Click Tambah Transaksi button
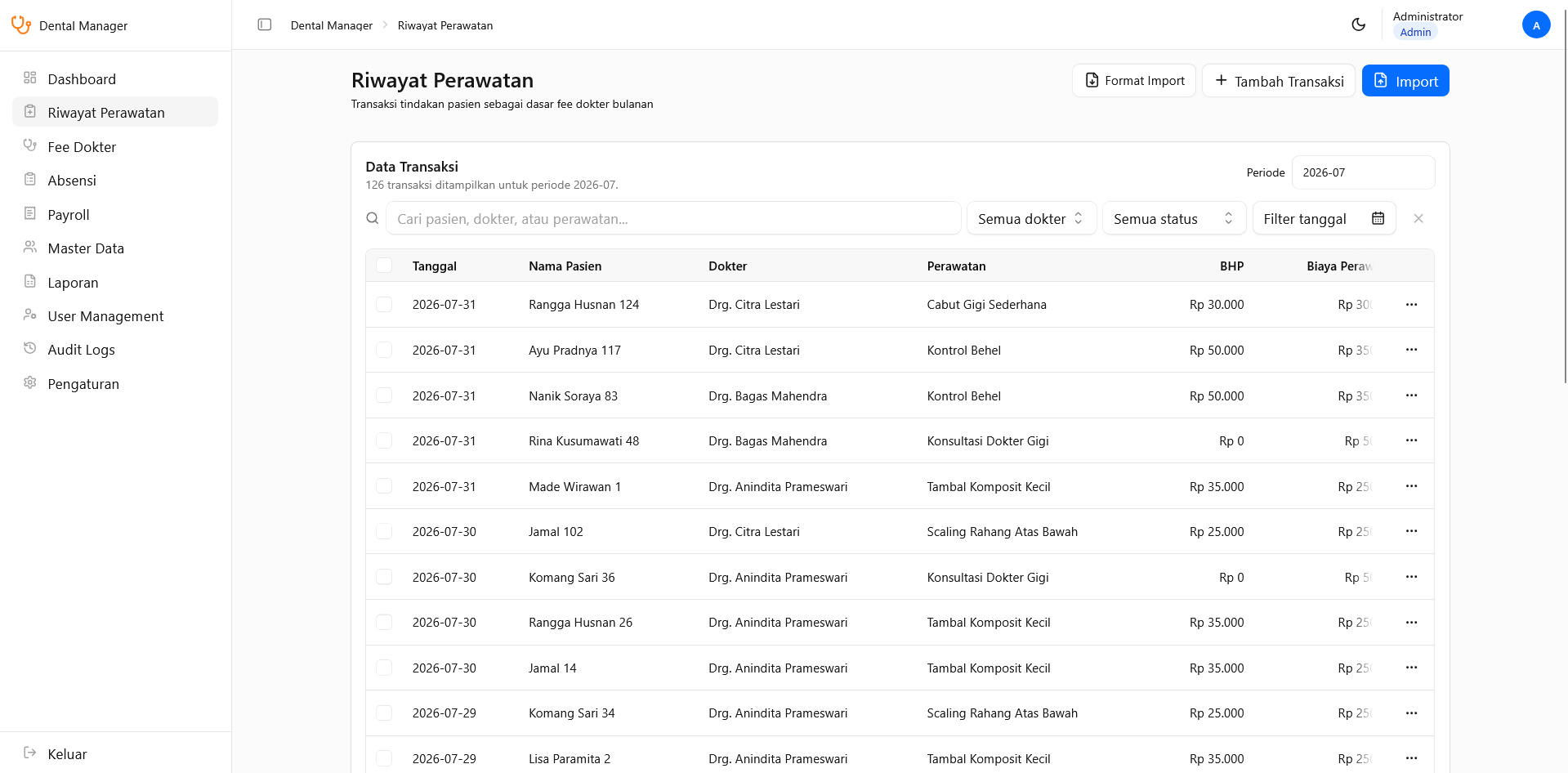The width and height of the screenshot is (1568, 773). pos(1279,80)
